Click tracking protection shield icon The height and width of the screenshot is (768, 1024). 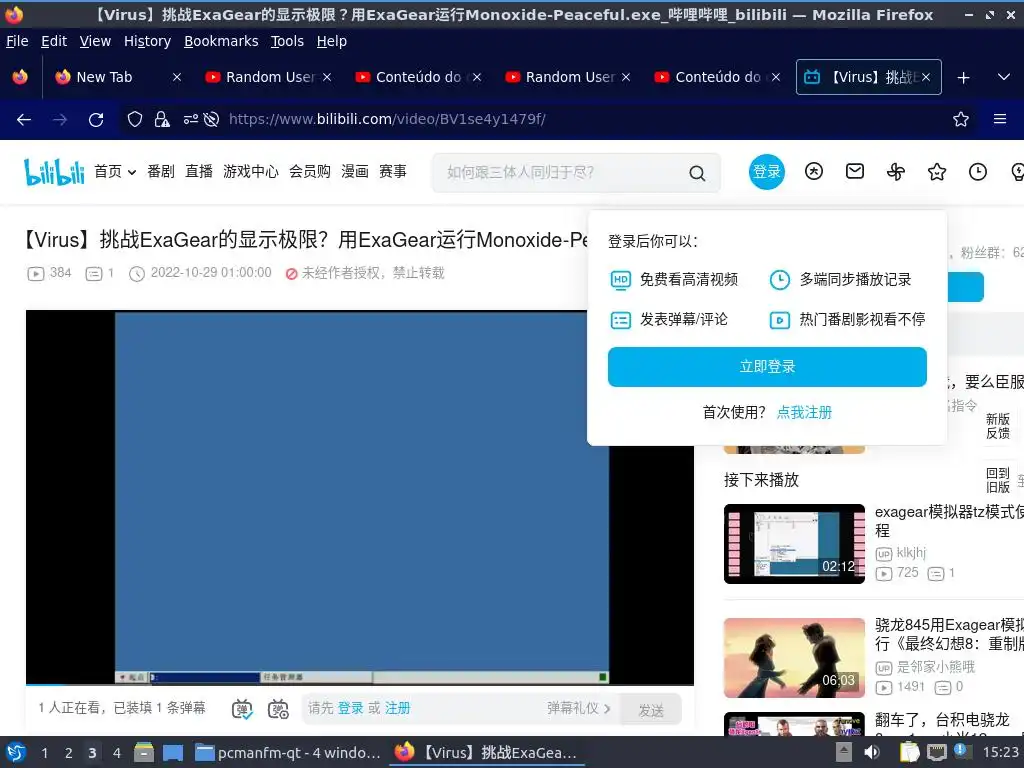135,119
